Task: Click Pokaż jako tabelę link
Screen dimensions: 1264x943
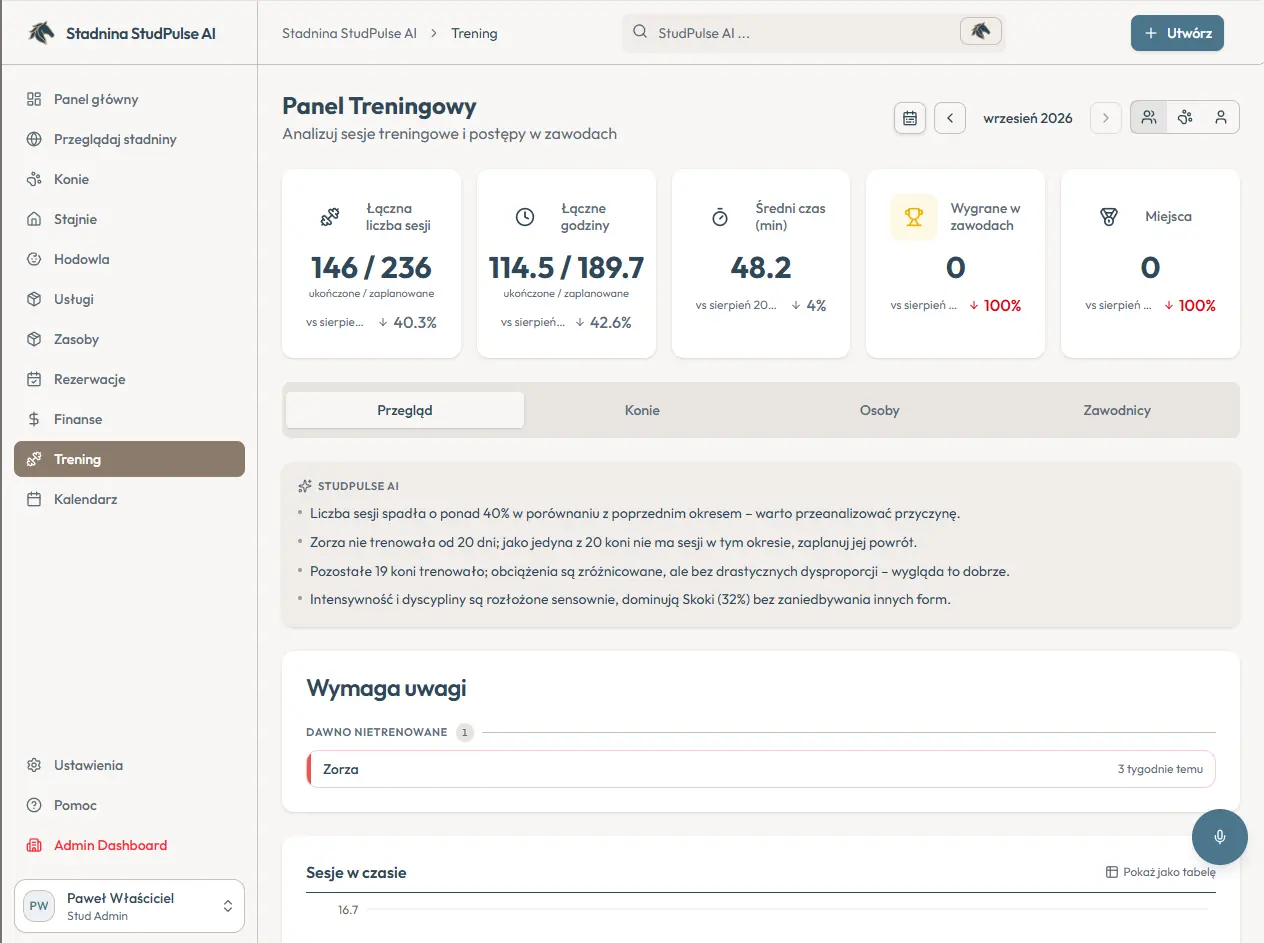Action: coord(1160,873)
